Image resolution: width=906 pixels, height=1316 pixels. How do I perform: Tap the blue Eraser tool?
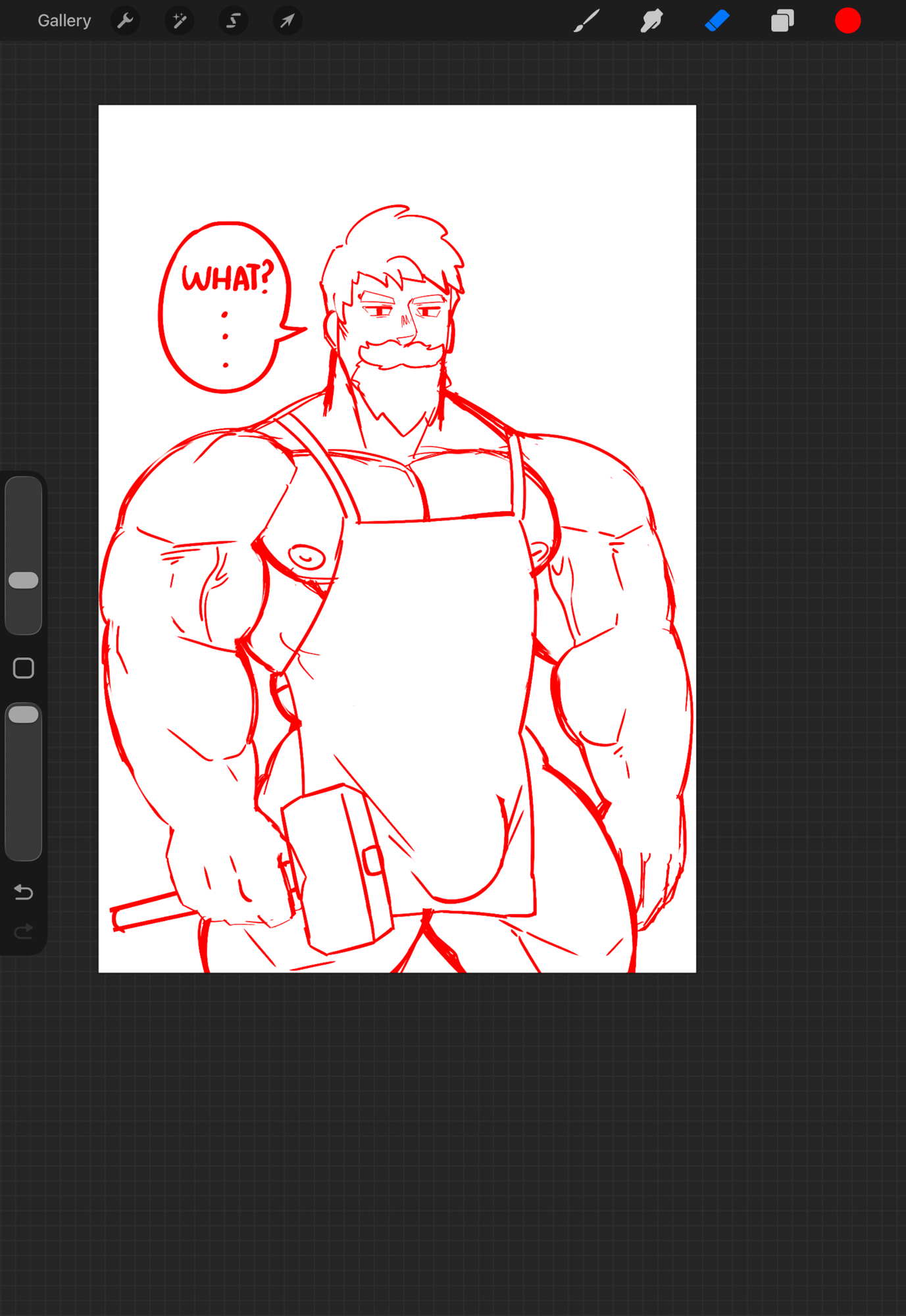[x=717, y=21]
